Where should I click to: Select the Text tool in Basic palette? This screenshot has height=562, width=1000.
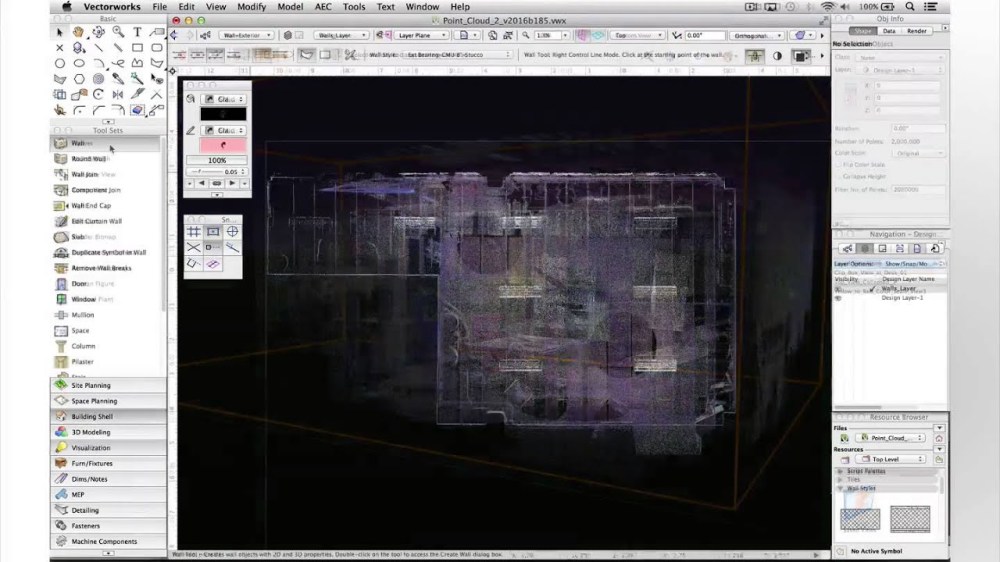click(x=137, y=33)
